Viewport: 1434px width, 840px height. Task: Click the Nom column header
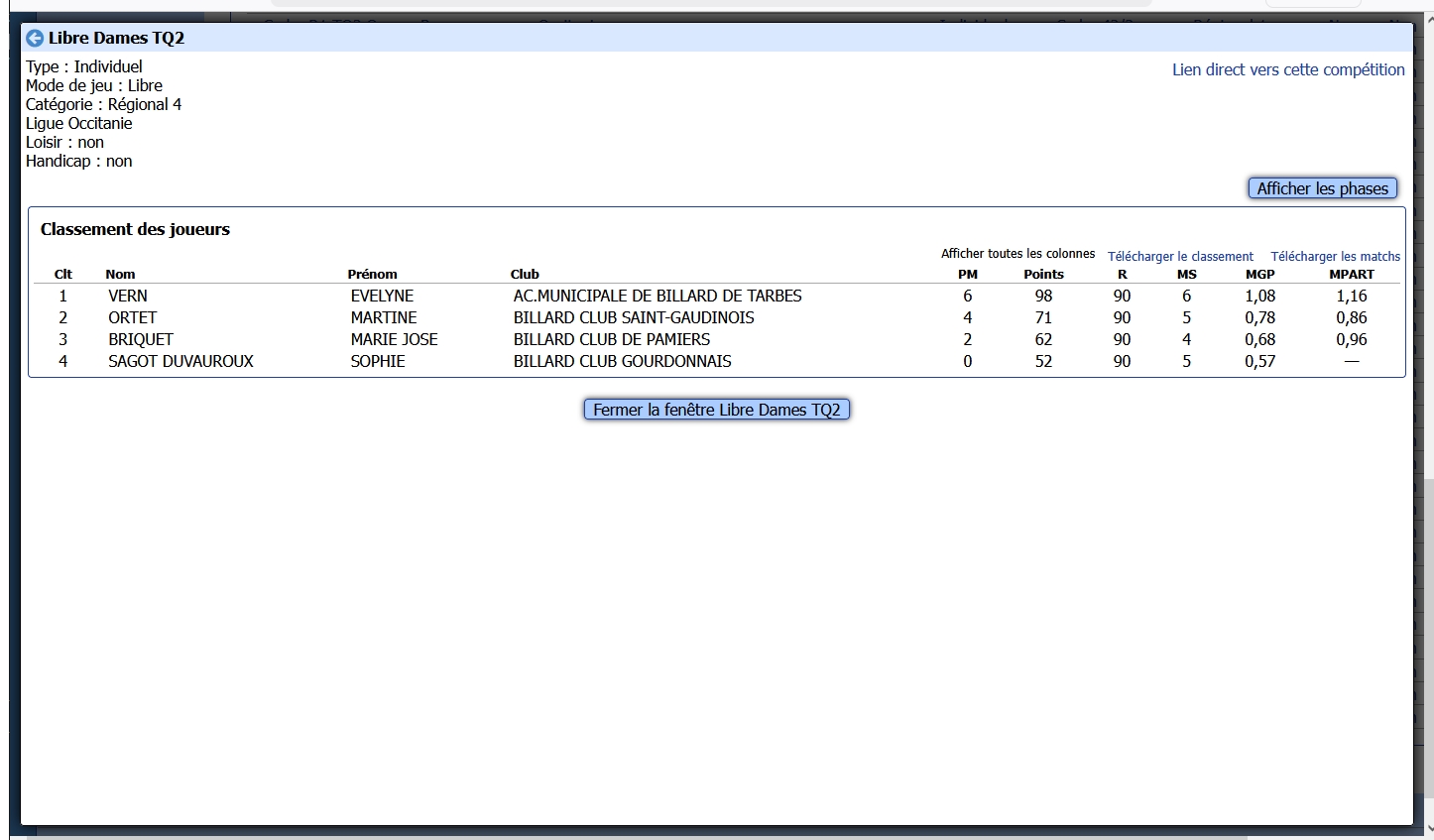point(120,275)
